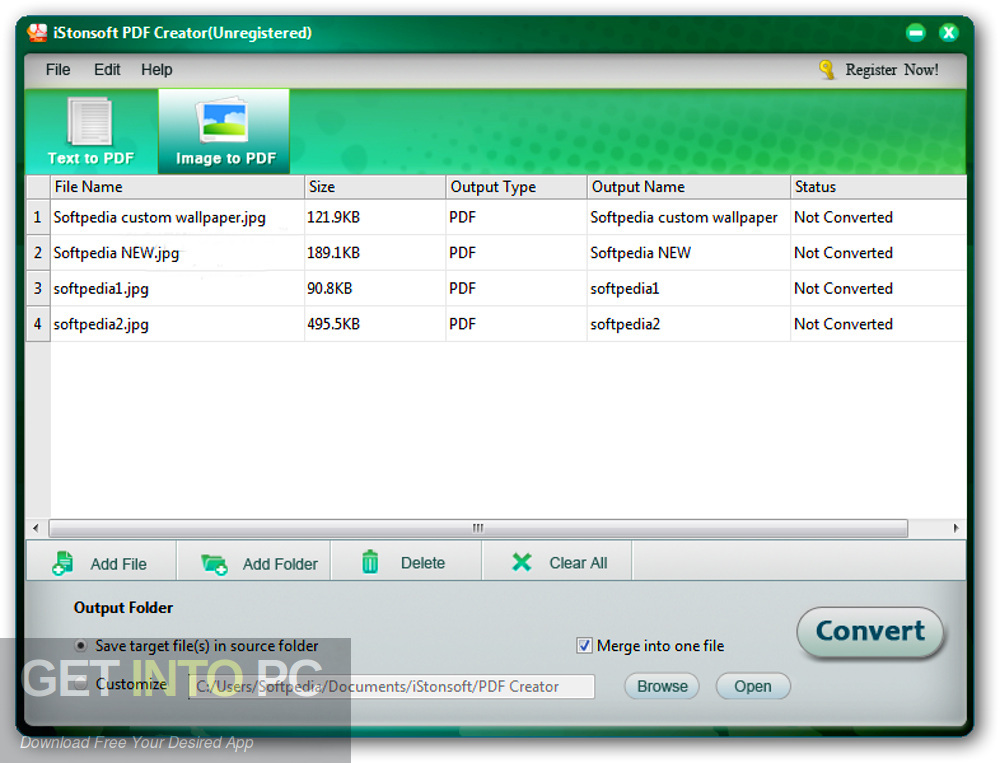Close the PDF Creator window
This screenshot has width=1000, height=763.
pos(949,33)
